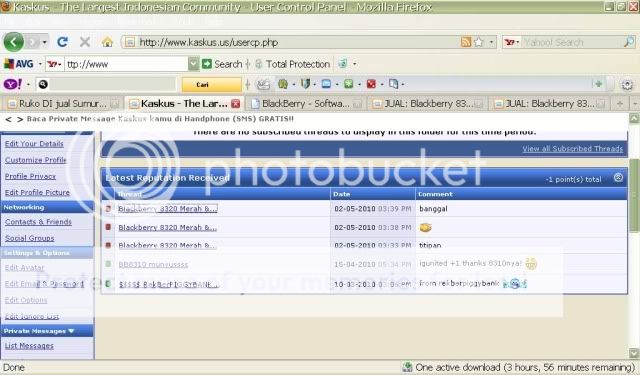Close the active Kaskus tab

point(236,104)
